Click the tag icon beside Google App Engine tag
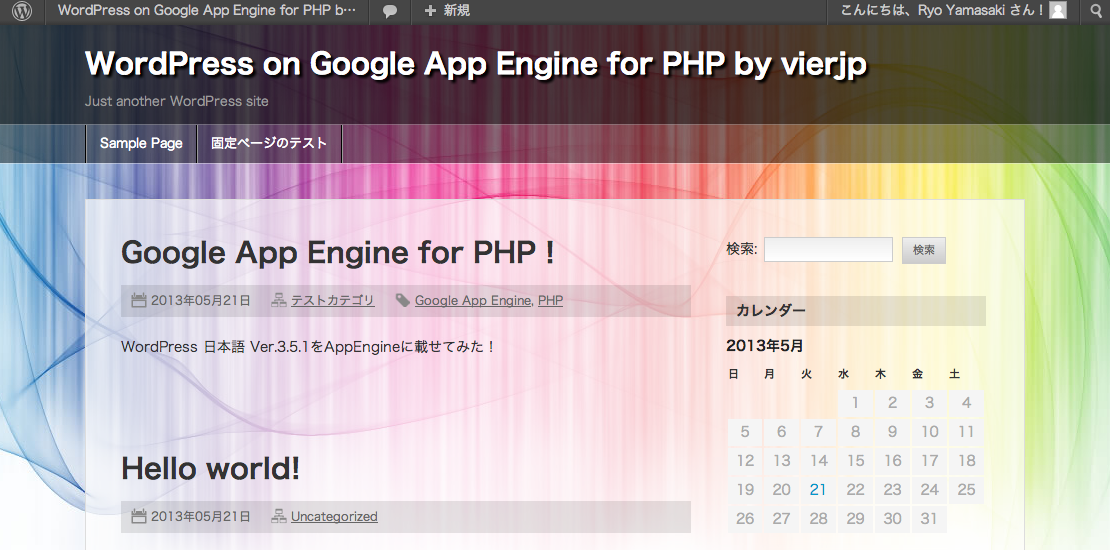This screenshot has height=550, width=1110. pyautogui.click(x=403, y=300)
